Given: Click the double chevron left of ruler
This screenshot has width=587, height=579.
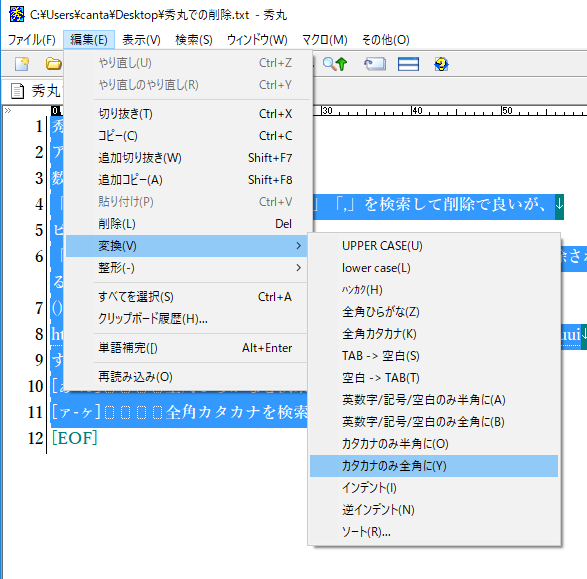Looking at the screenshot, I should pyautogui.click(x=8, y=110).
